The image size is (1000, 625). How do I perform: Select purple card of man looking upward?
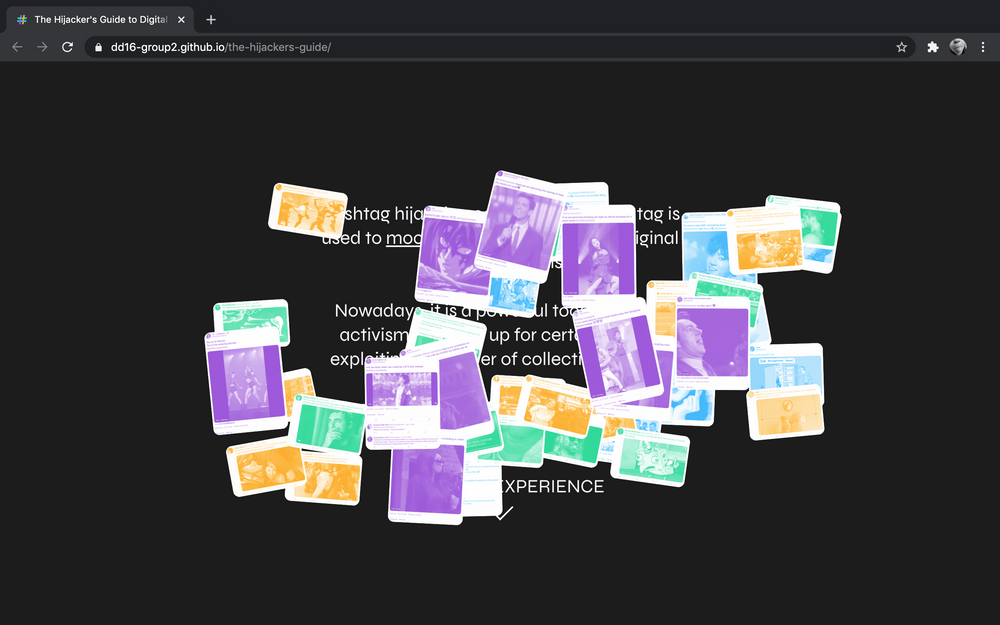[712, 343]
